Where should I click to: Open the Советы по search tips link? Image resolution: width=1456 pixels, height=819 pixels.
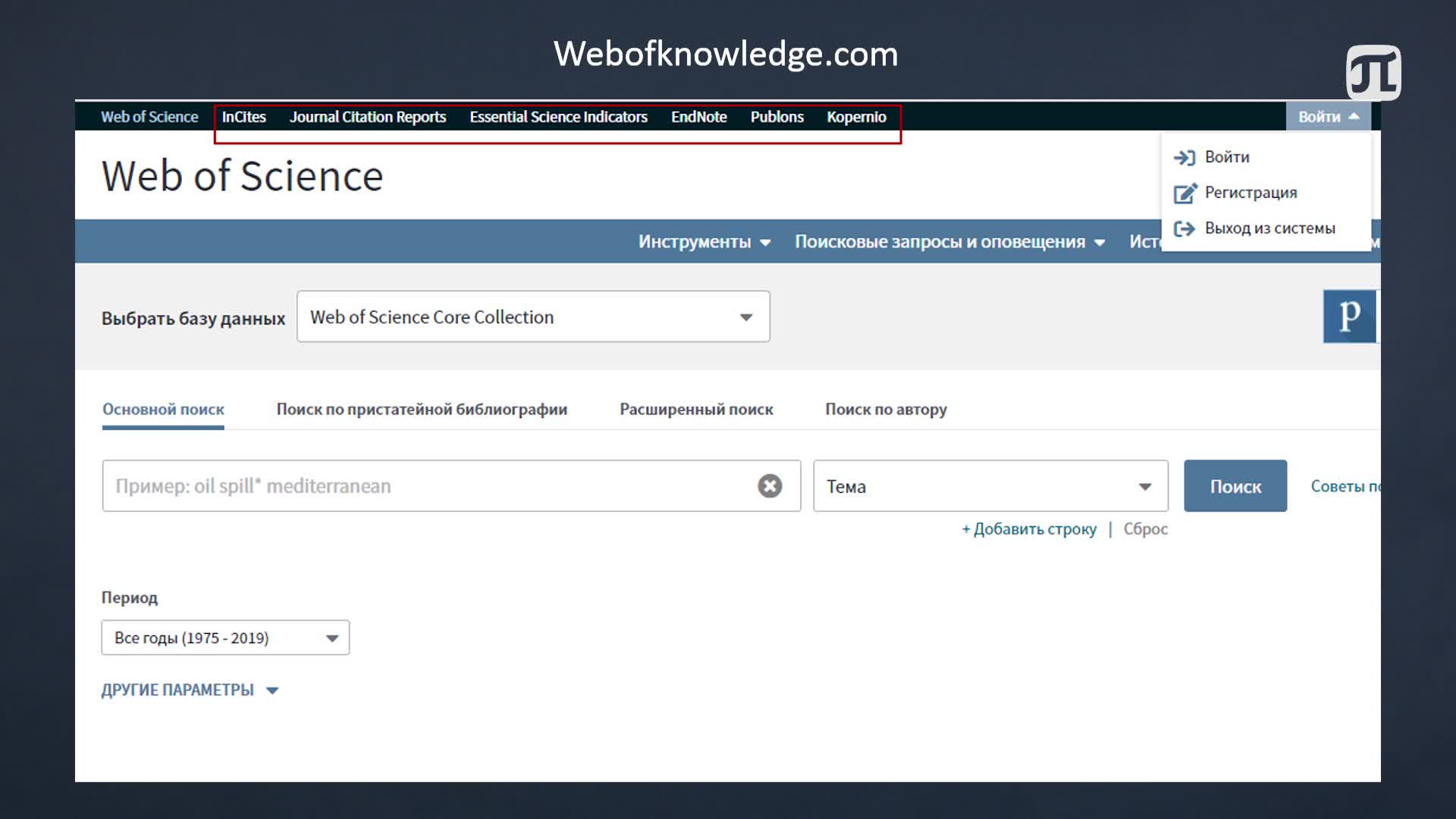1345,486
